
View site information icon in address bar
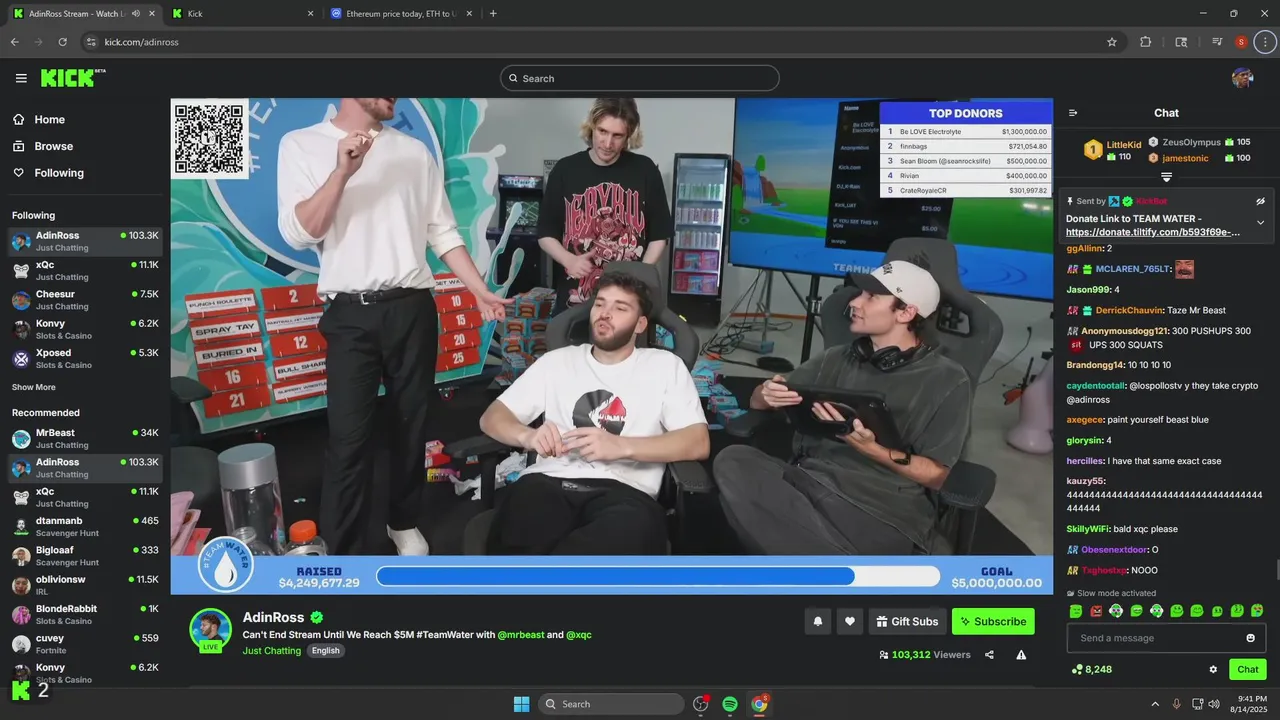(91, 42)
